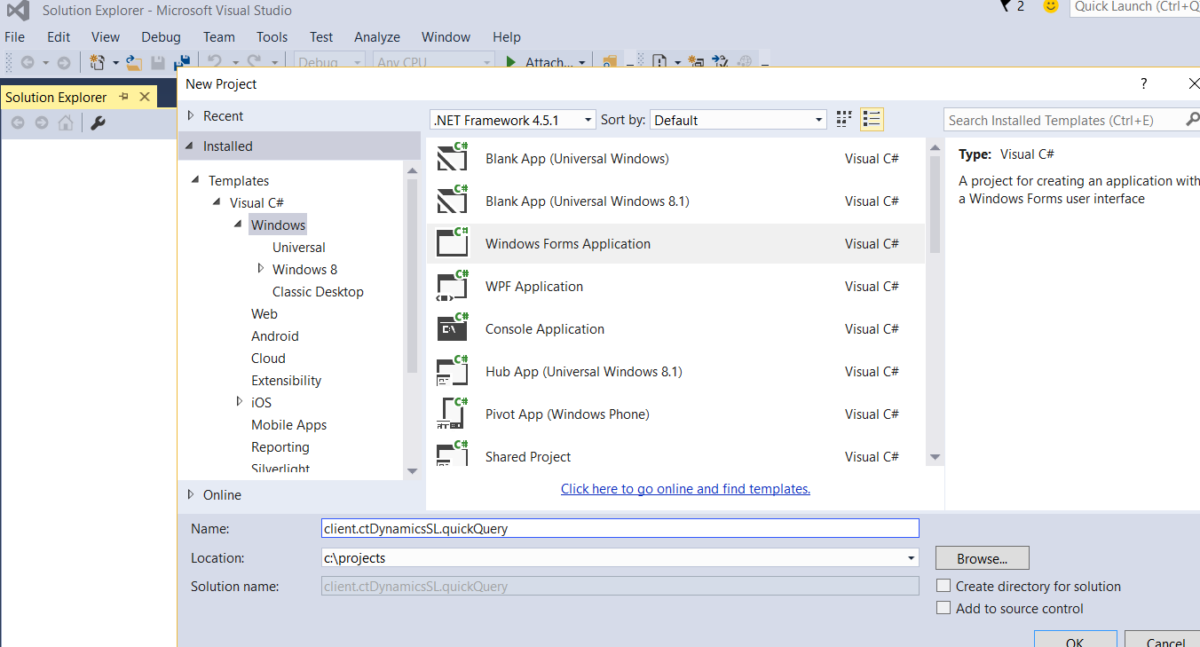Click the Open File toolbar icon
The height and width of the screenshot is (647, 1200).
132,62
